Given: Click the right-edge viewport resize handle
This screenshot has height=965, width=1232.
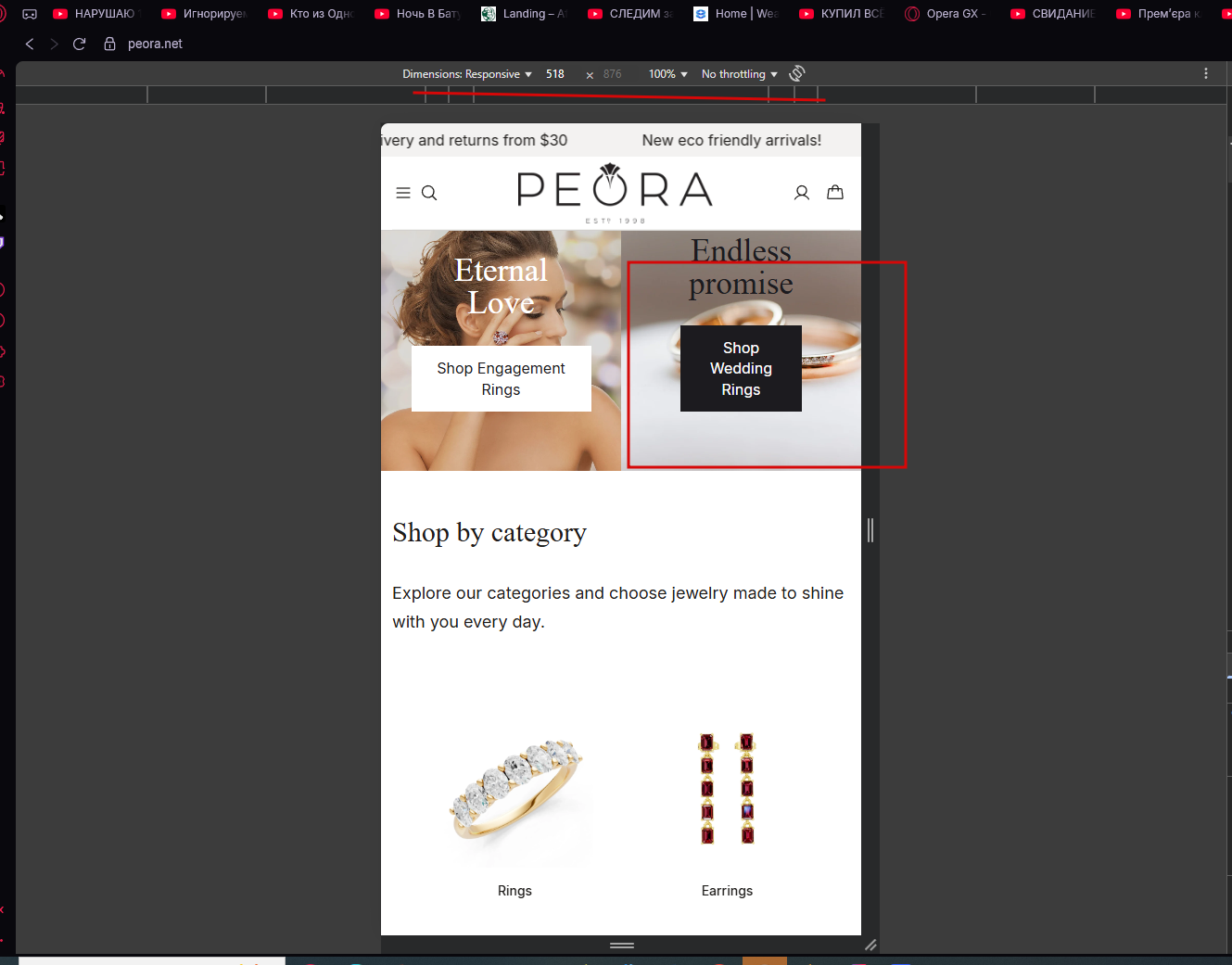Looking at the screenshot, I should click(870, 529).
